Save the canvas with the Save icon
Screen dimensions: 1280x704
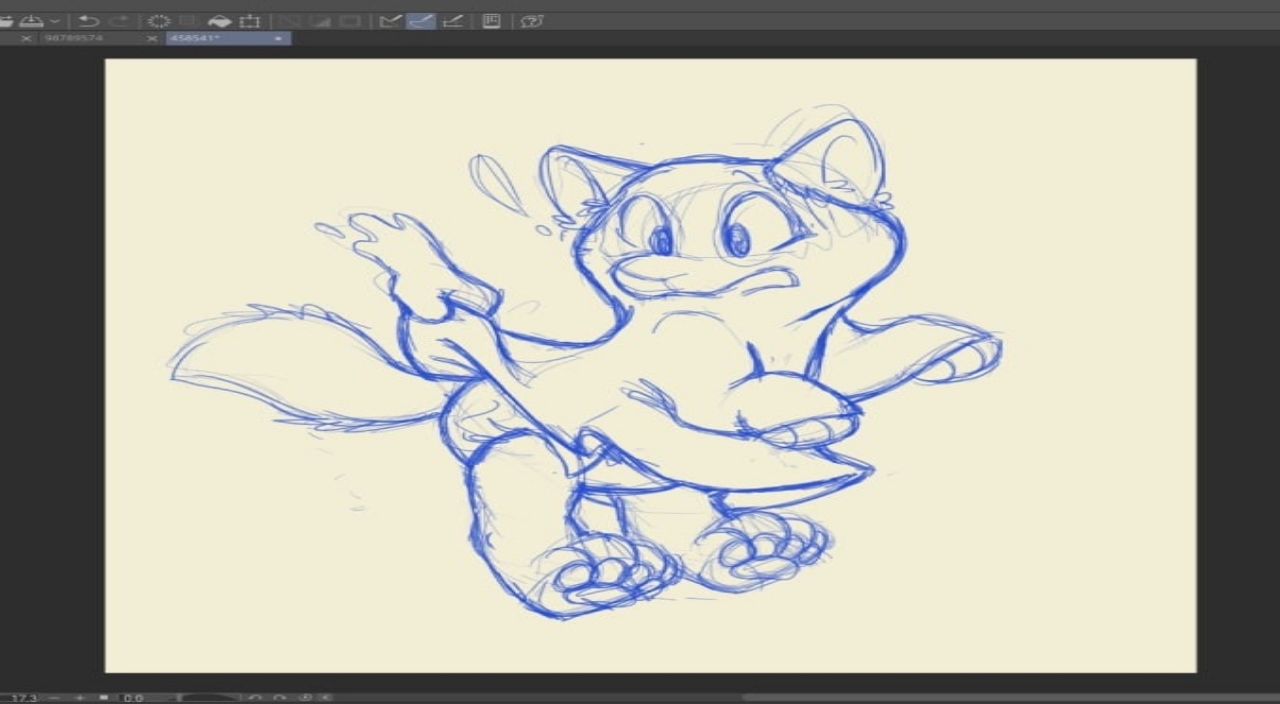coord(31,21)
